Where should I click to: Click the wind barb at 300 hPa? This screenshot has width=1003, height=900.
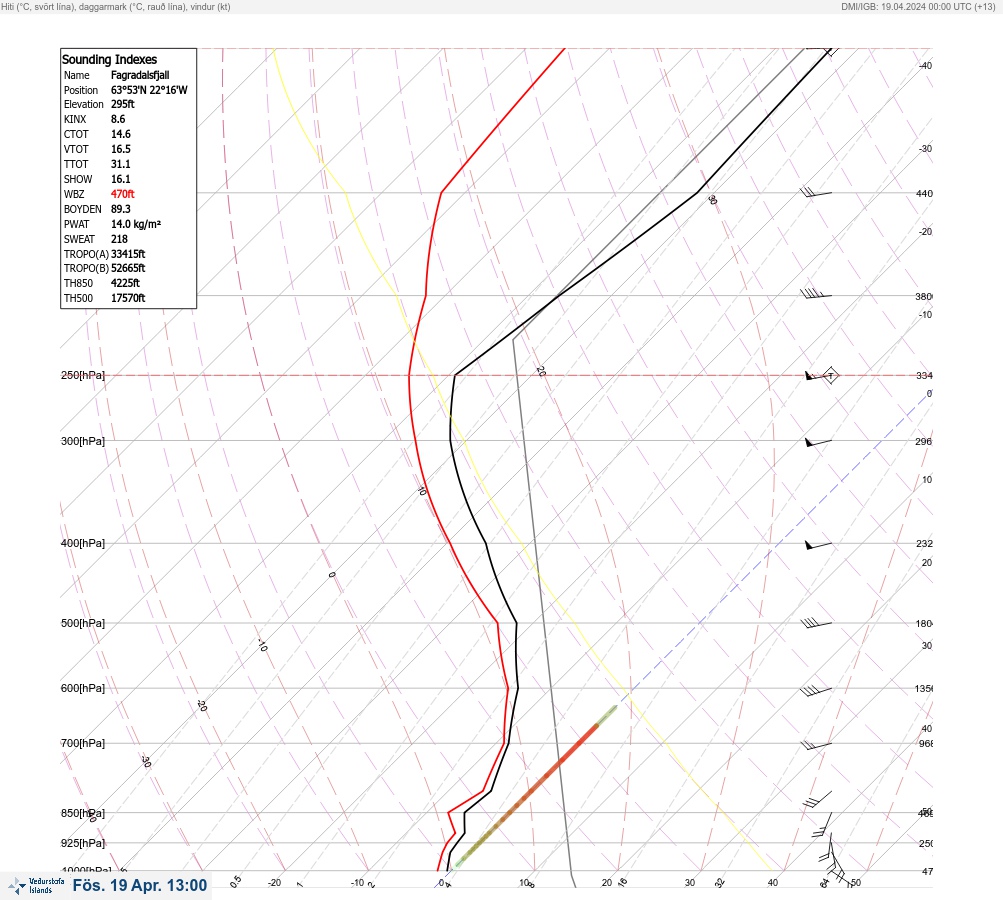[x=818, y=442]
